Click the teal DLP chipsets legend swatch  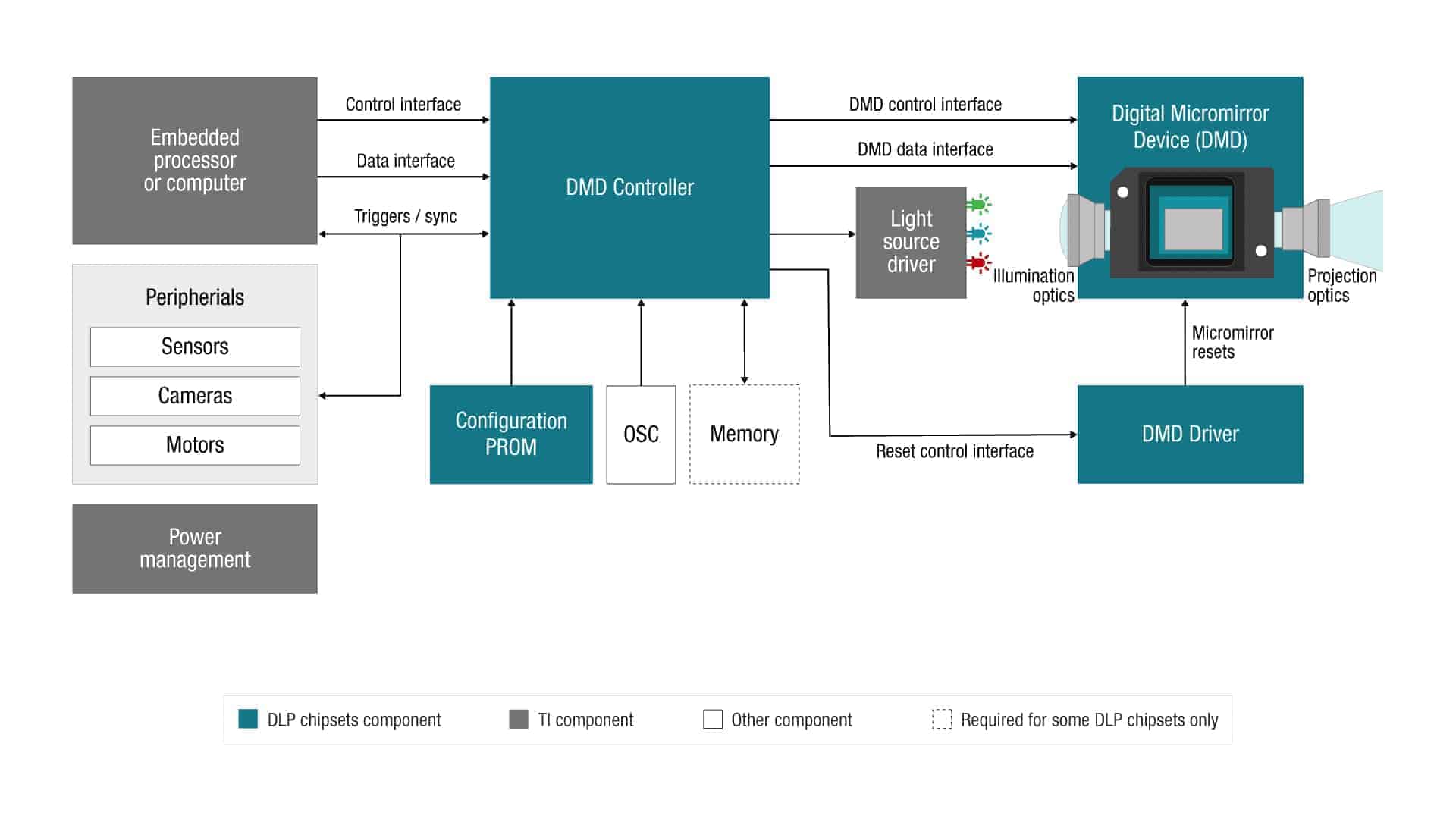pyautogui.click(x=248, y=719)
